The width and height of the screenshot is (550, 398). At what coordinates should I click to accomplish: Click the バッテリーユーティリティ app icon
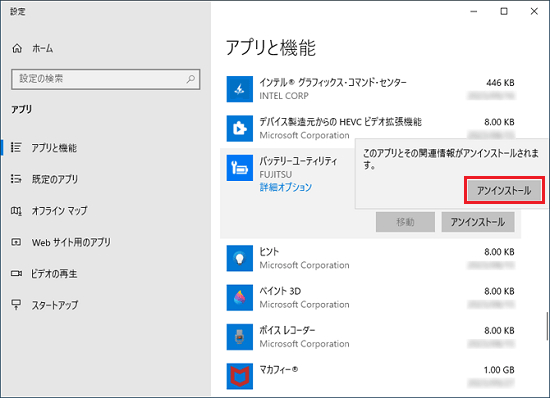click(x=240, y=168)
